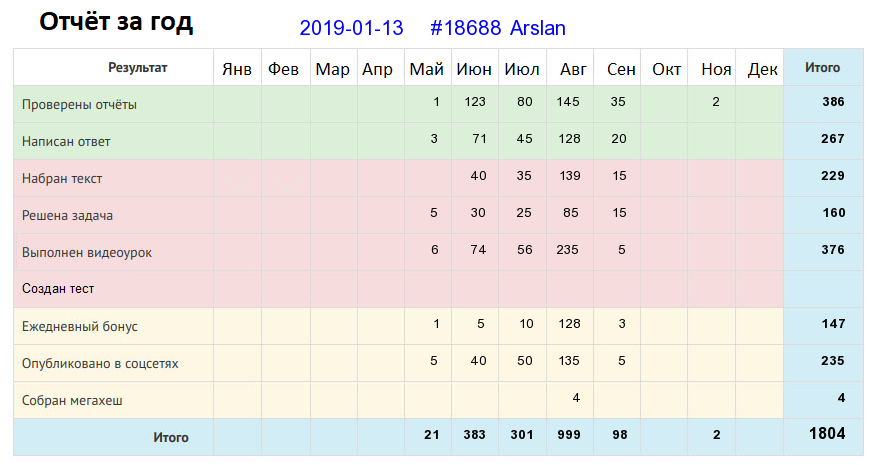This screenshot has width=871, height=465.
Task: Select the Создан тест row label
Action: click(58, 289)
